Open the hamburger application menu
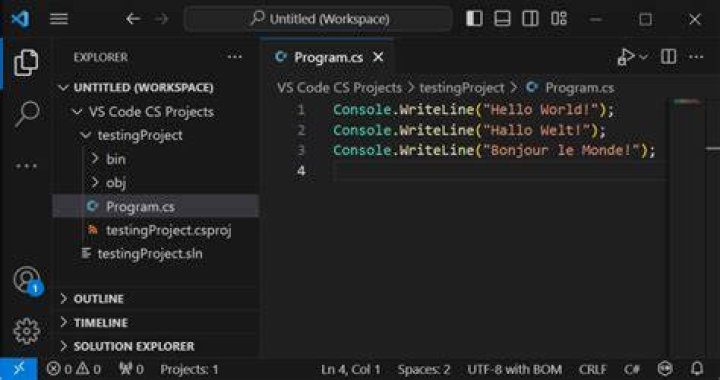The image size is (720, 380). (x=59, y=19)
